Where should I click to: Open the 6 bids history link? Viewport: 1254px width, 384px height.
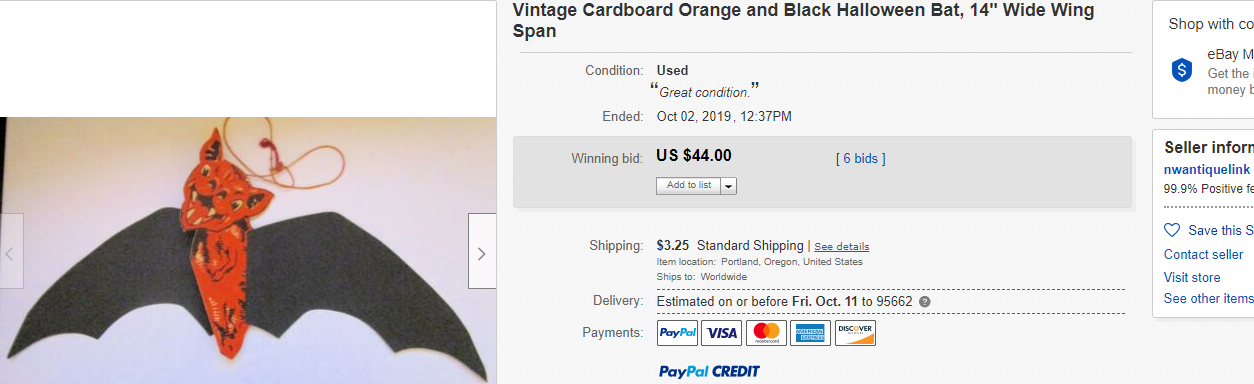(x=860, y=158)
